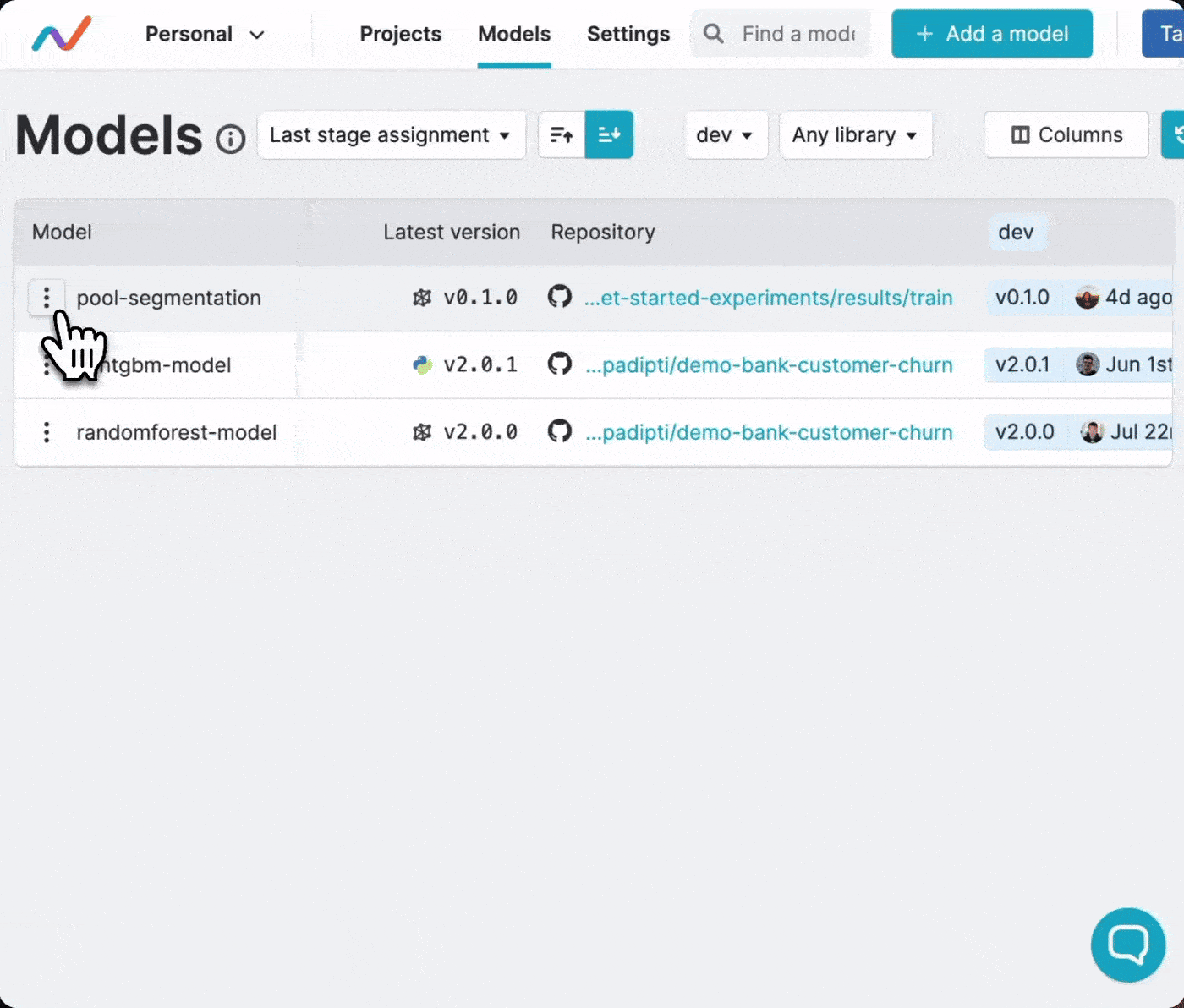1184x1008 pixels.
Task: Follow the demo-bank-customer-churn repository link
Action: [x=769, y=364]
